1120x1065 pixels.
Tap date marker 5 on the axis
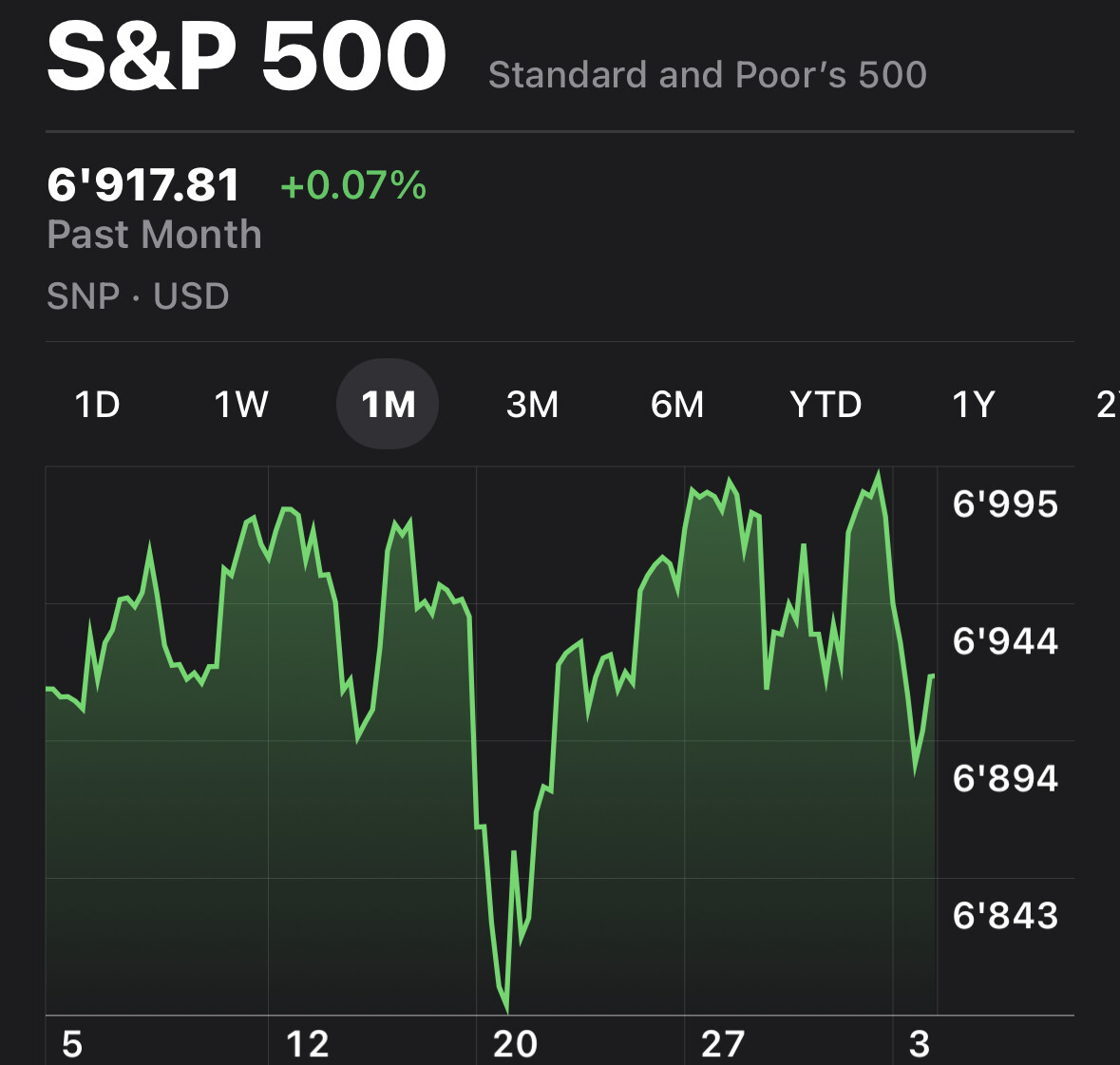[72, 1044]
